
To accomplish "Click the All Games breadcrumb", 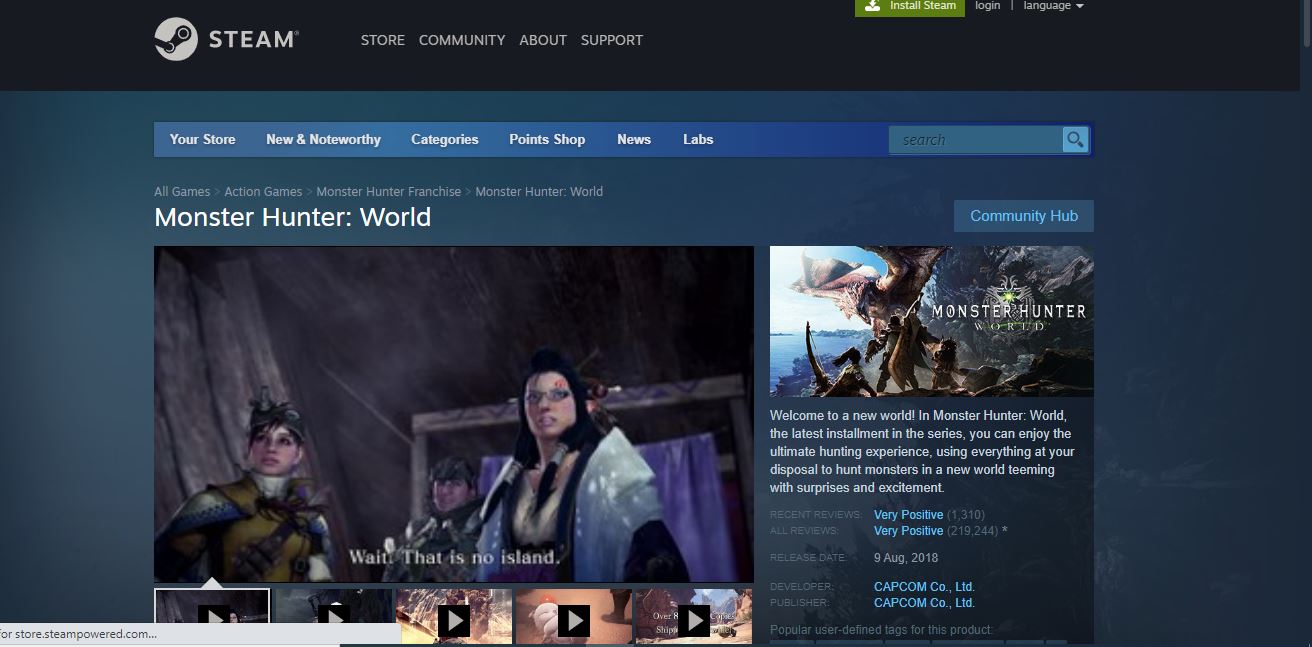I will [182, 191].
